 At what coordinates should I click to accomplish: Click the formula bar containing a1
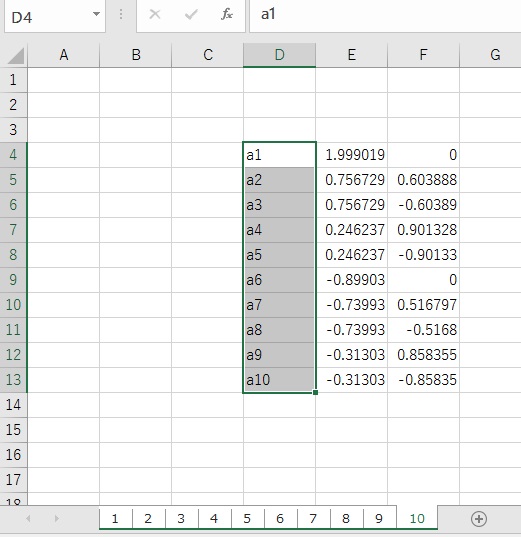pyautogui.click(x=385, y=16)
